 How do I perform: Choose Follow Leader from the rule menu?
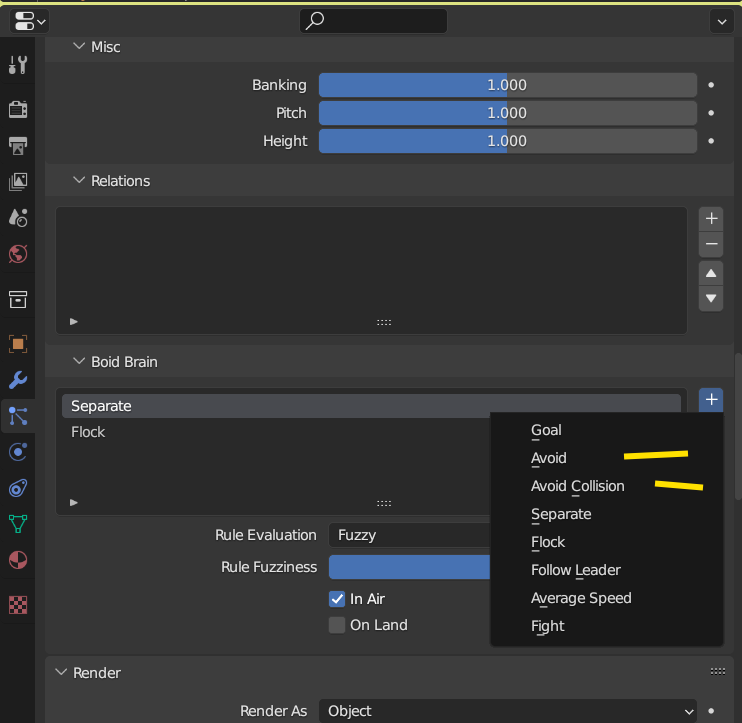[576, 570]
